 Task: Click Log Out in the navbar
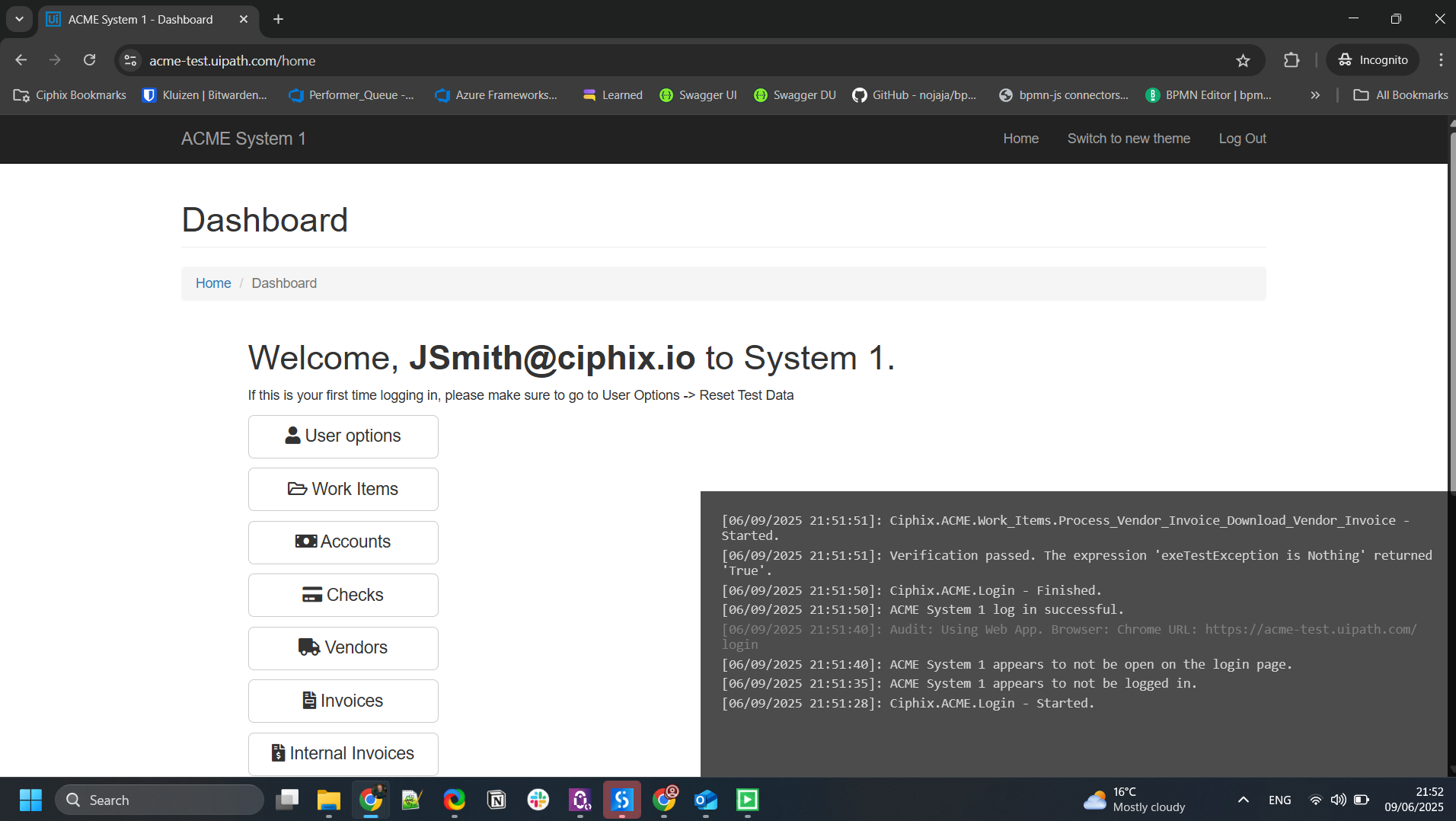point(1242,139)
